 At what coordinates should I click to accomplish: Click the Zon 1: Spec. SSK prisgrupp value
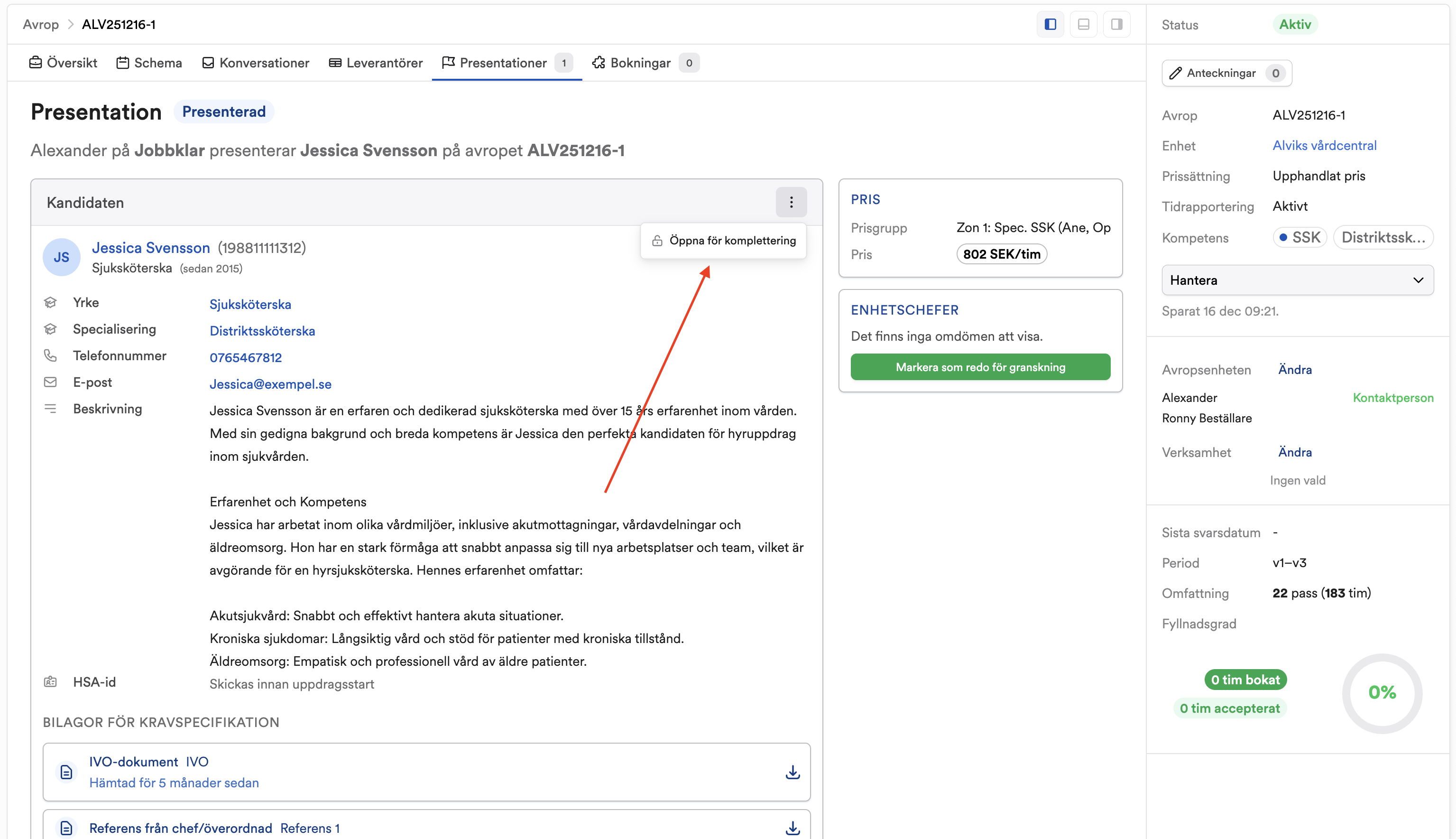[1033, 228]
